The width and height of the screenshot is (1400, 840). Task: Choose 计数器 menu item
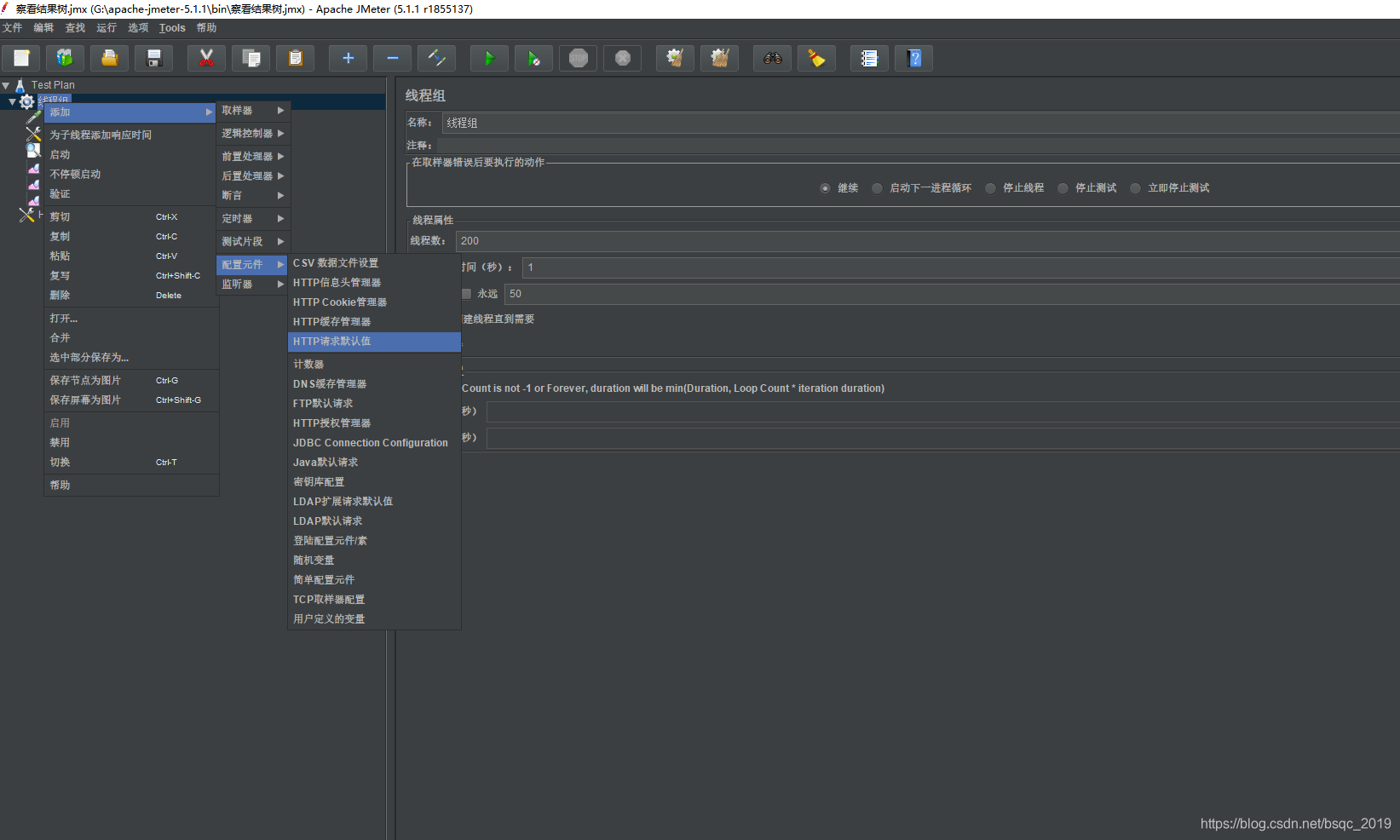pos(374,365)
